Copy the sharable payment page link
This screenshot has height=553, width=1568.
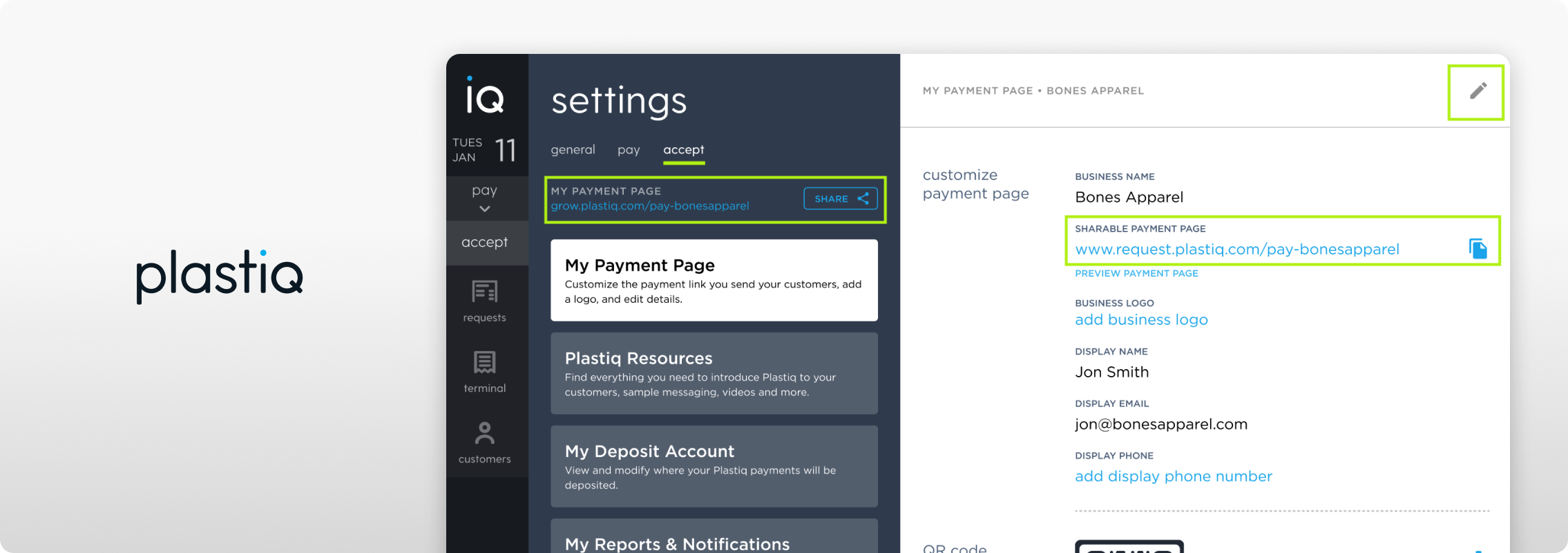pyautogui.click(x=1478, y=248)
